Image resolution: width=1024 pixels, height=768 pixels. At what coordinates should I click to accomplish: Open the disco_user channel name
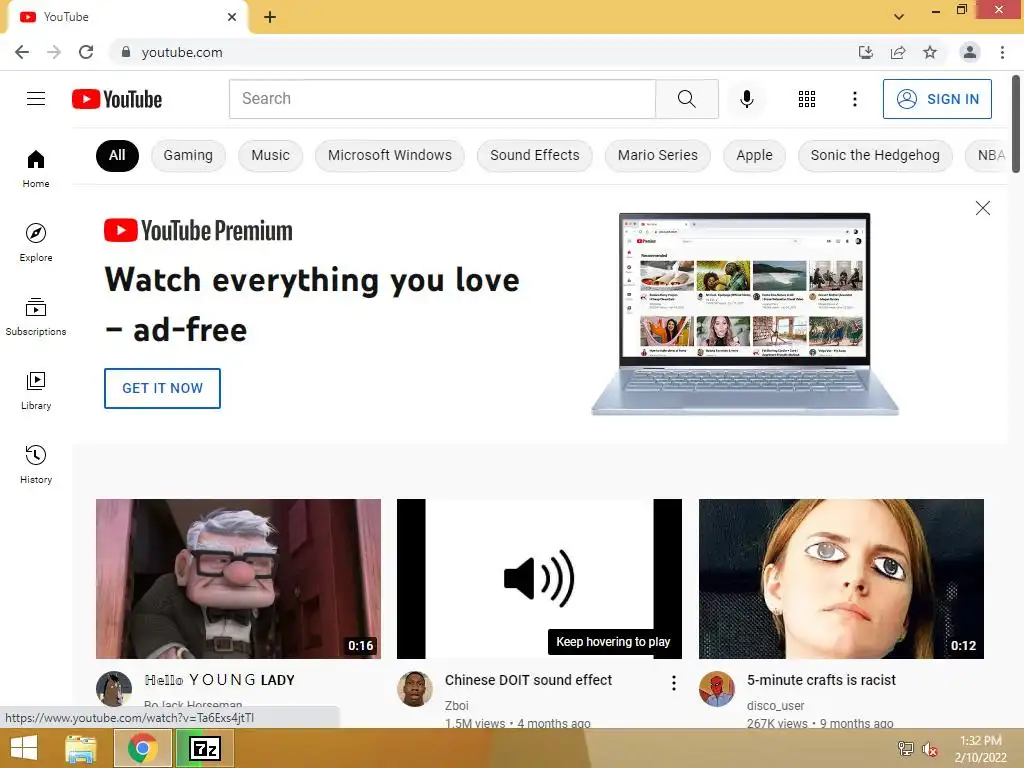775,705
